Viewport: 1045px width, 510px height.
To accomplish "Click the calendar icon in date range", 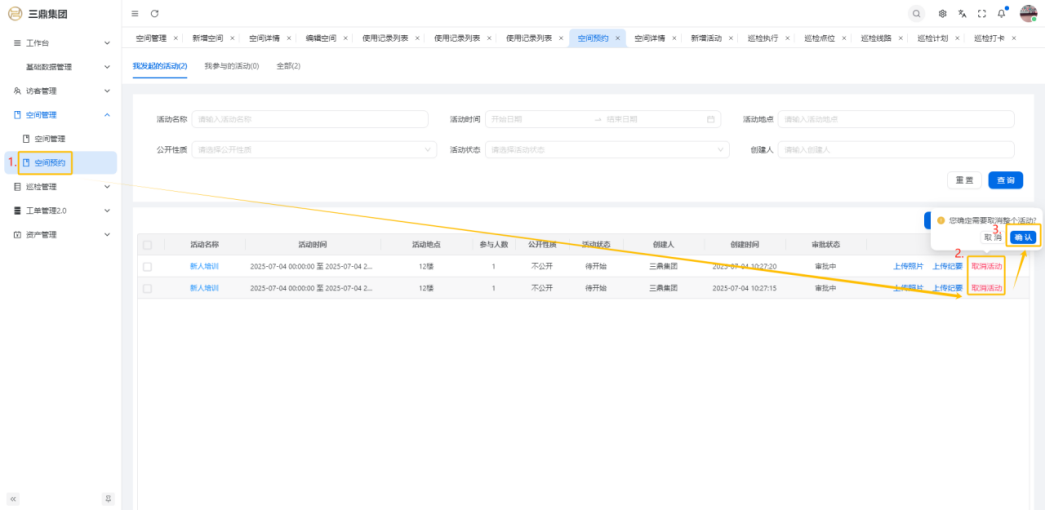I will 711,119.
